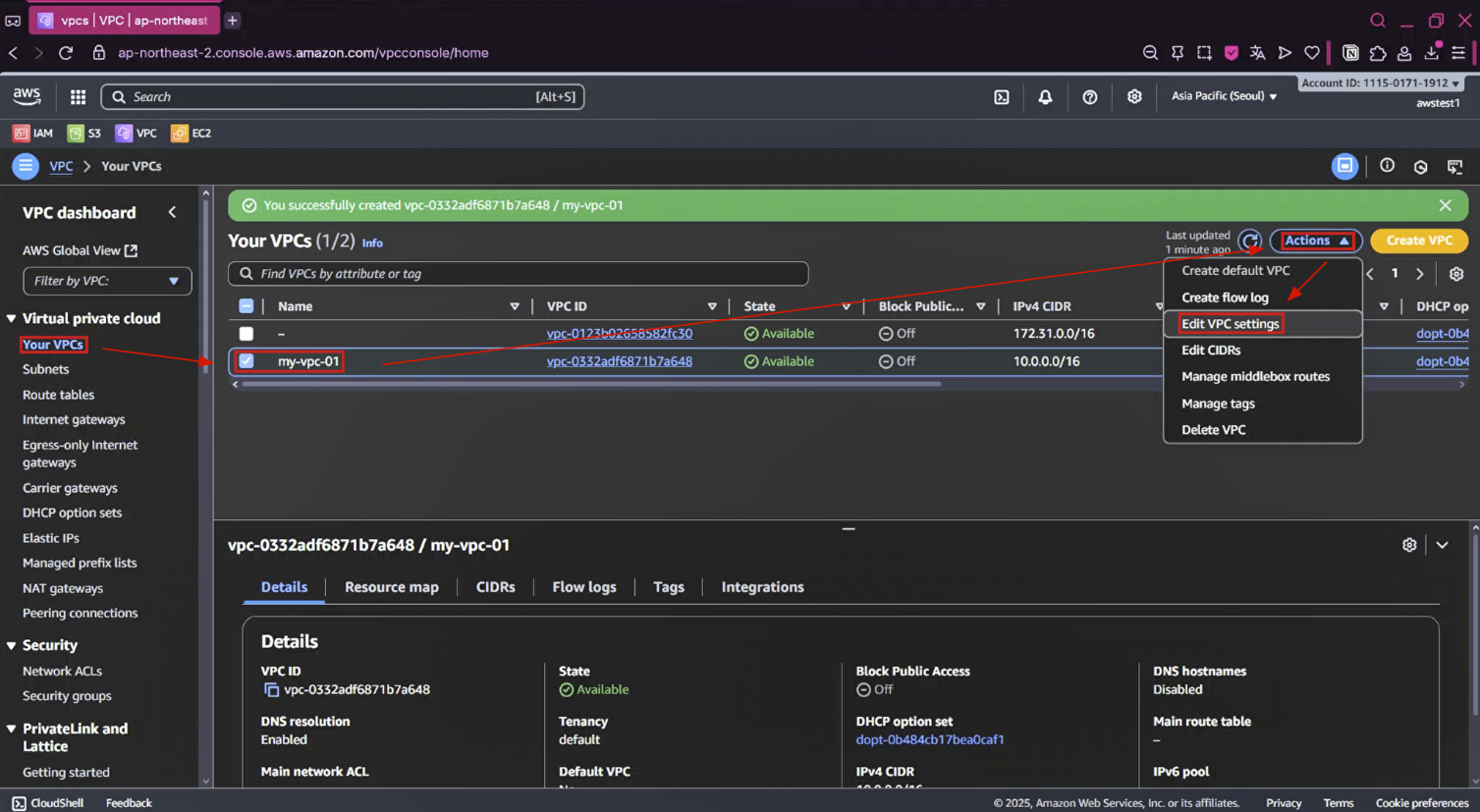Open CloudShell from the footer

click(x=47, y=803)
